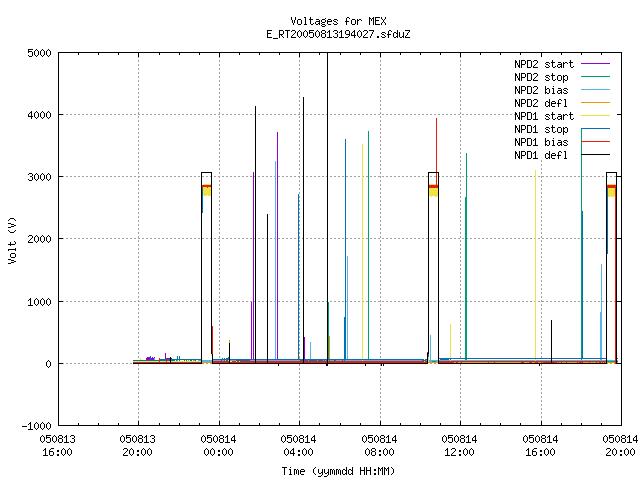Click the 'NPD2 stop' legend label
This screenshot has height=480, width=640.
541,77
